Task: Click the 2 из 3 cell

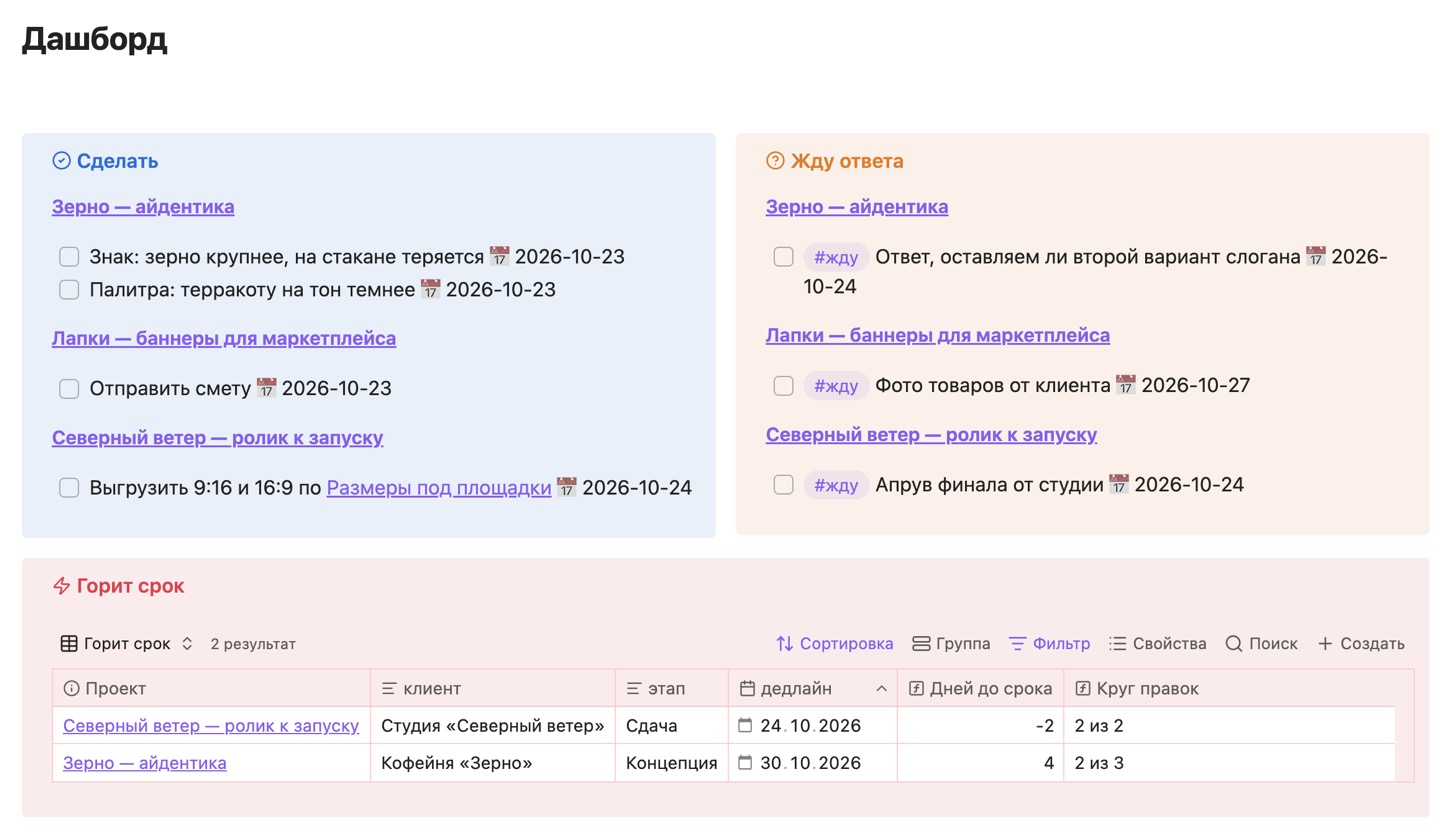Action: tap(1229, 762)
